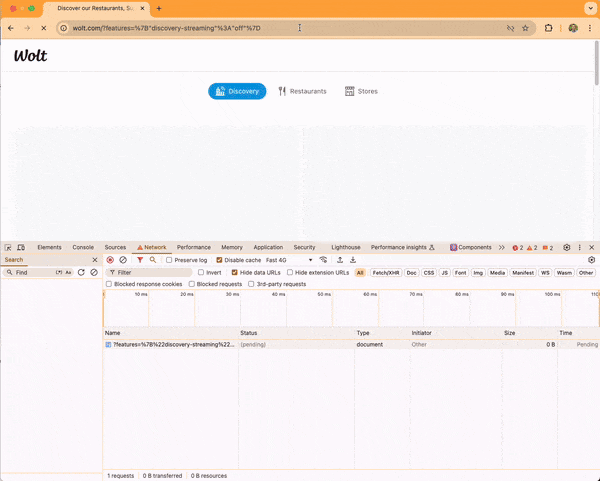Click the warning count badge
Screen dimensions: 600x481
(532, 248)
